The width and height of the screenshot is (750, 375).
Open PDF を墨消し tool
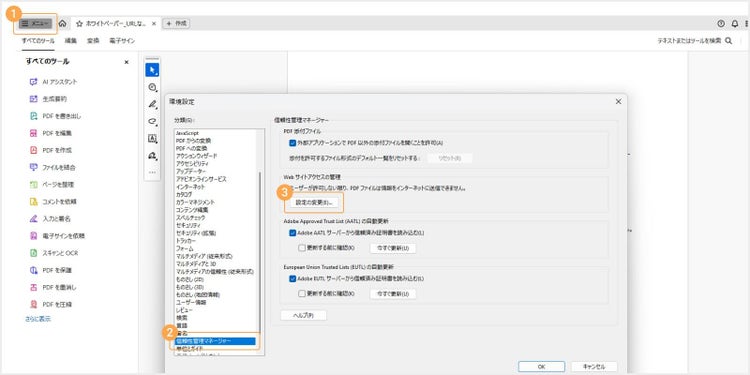(53, 287)
